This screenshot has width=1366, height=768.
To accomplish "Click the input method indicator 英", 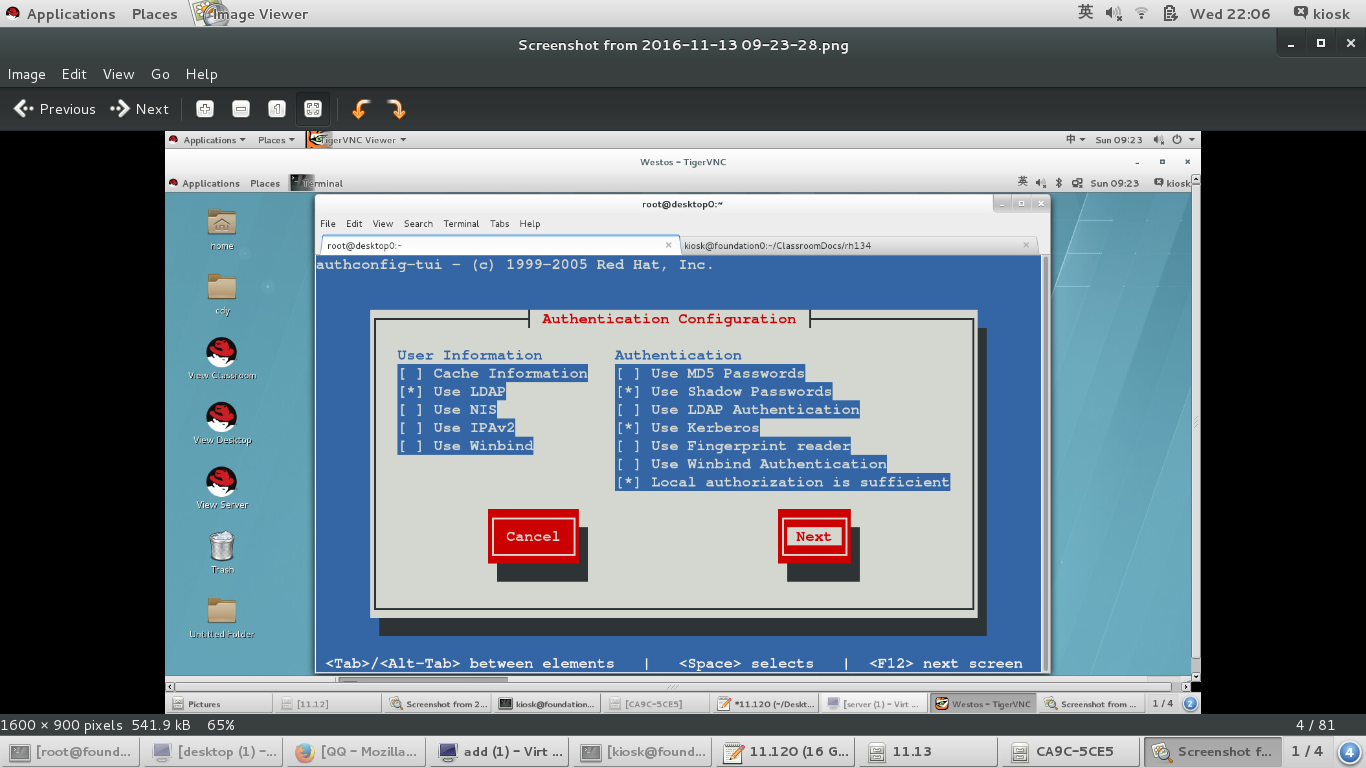I will 1086,13.
